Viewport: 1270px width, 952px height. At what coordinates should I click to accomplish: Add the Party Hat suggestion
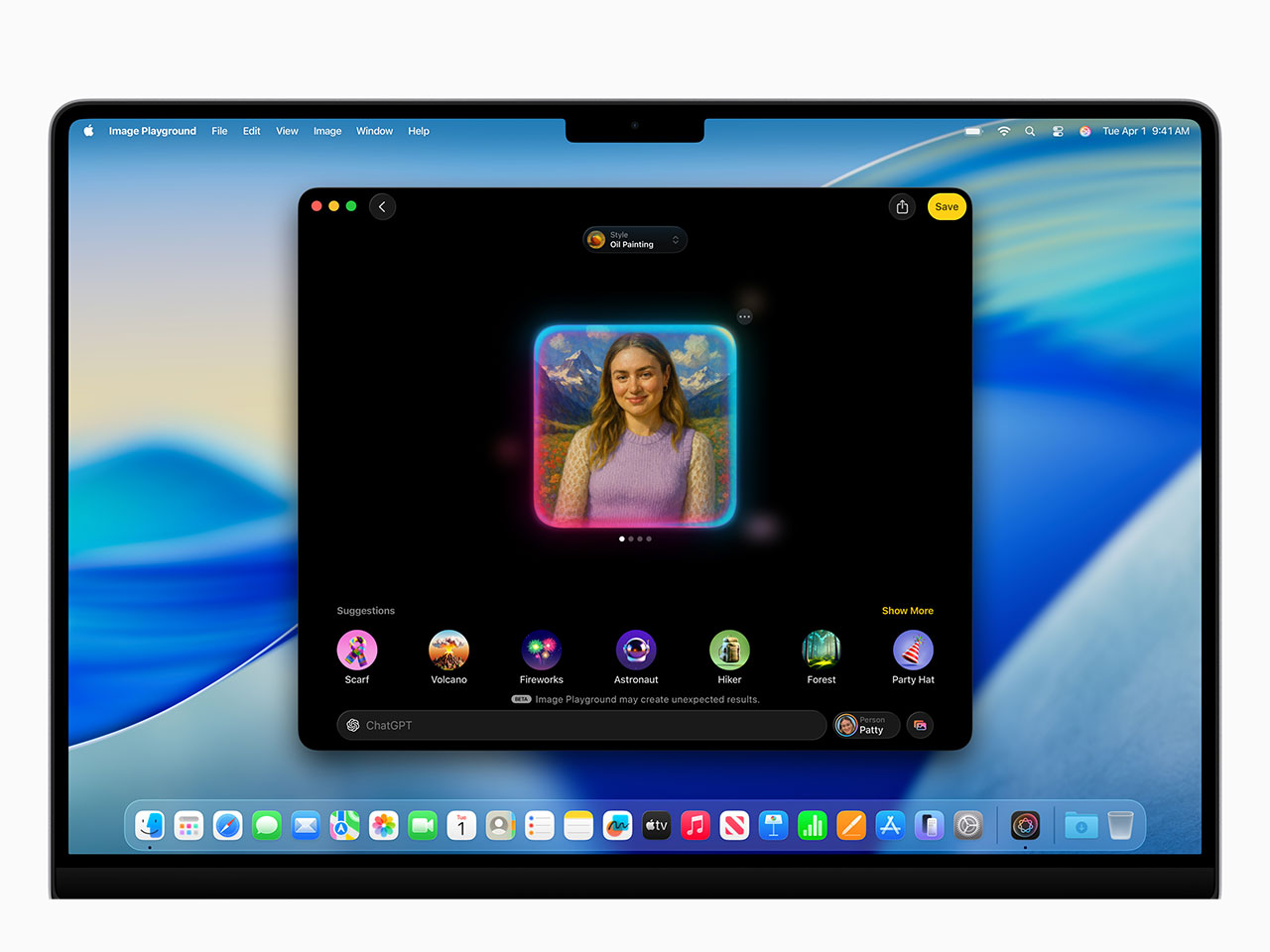pyautogui.click(x=913, y=651)
